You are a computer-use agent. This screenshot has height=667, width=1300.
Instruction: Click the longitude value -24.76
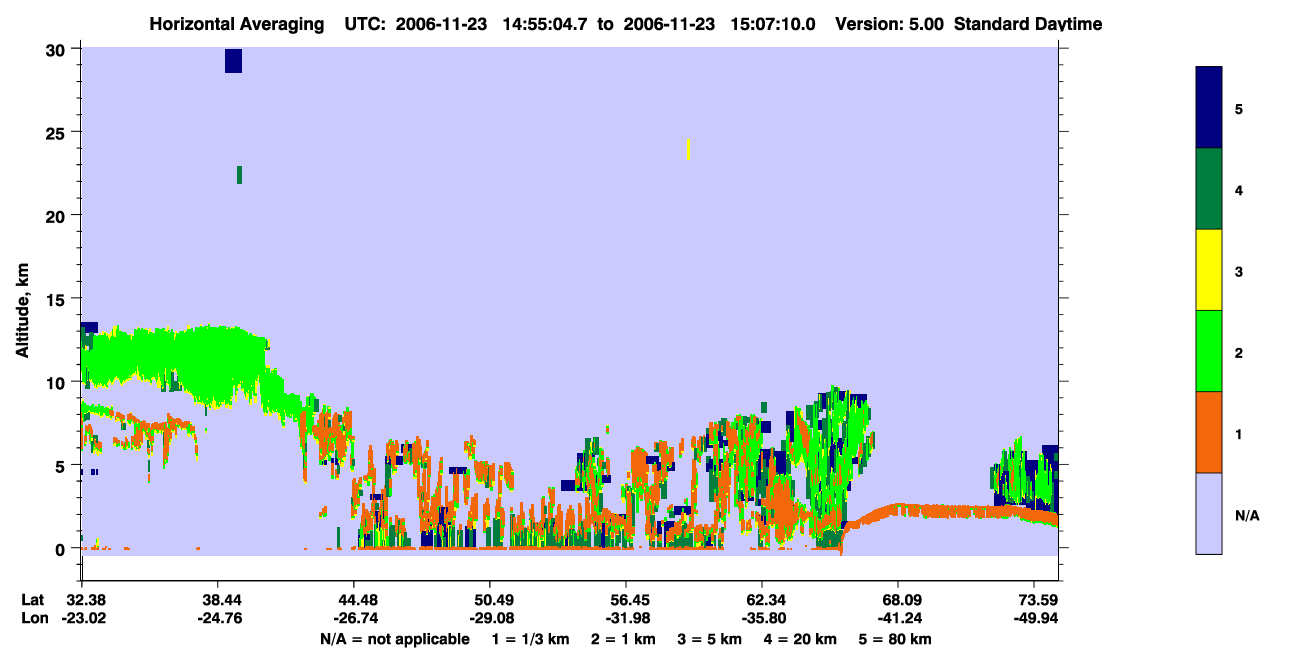pyautogui.click(x=218, y=618)
